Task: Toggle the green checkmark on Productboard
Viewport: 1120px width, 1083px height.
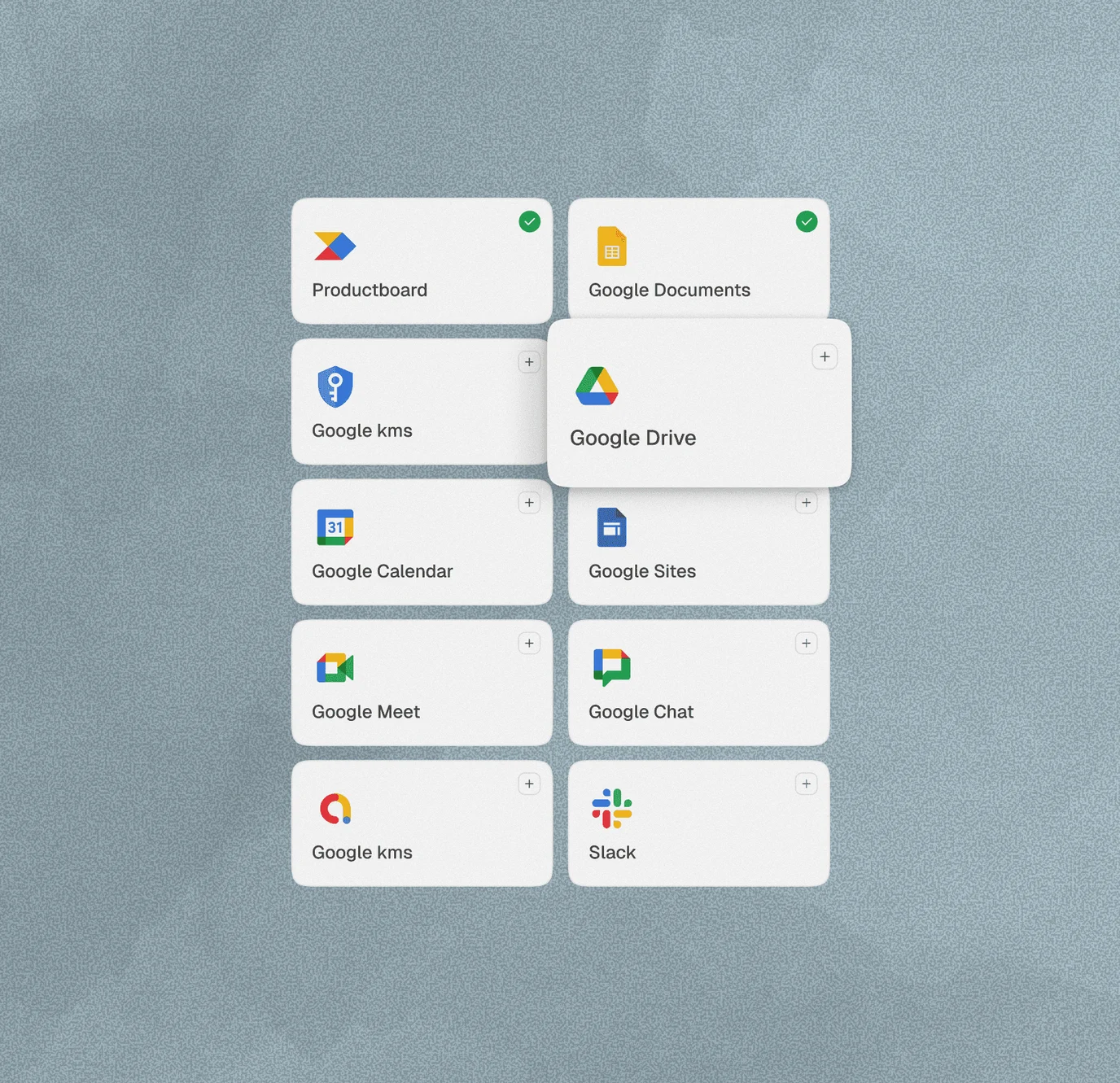Action: tap(530, 221)
